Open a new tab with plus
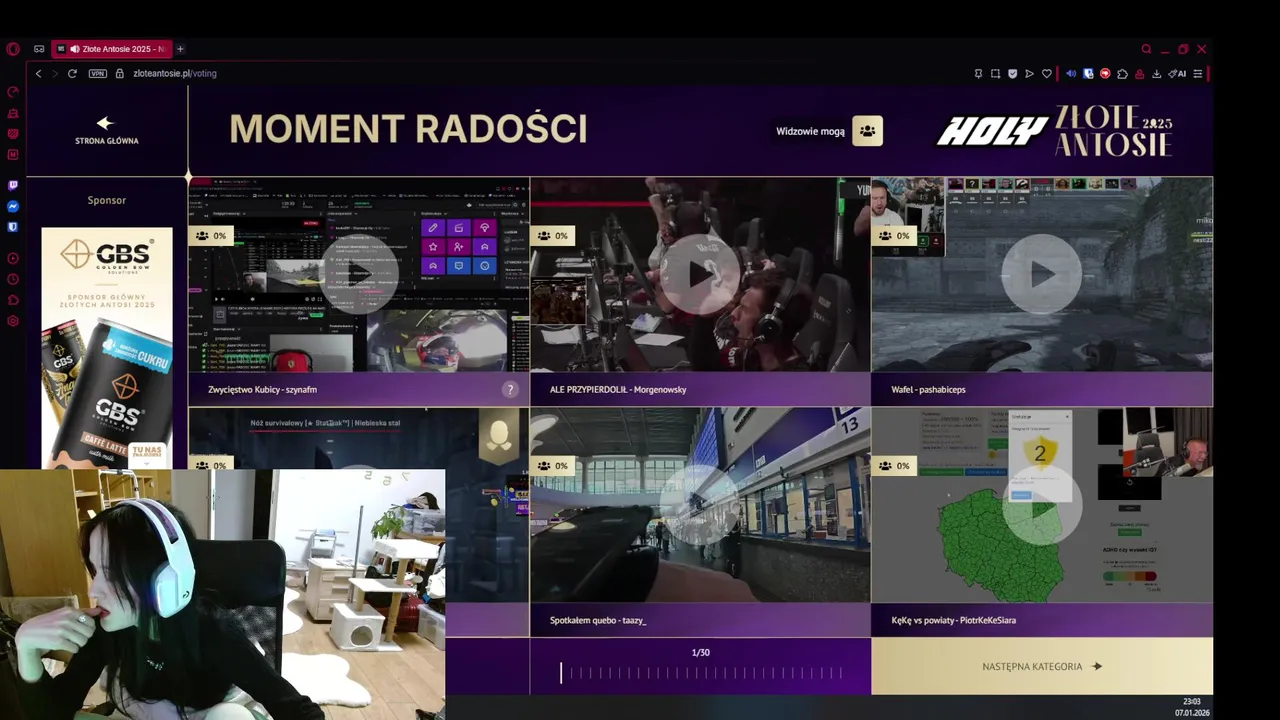Screen dimensions: 1280x720 [x=180, y=49]
